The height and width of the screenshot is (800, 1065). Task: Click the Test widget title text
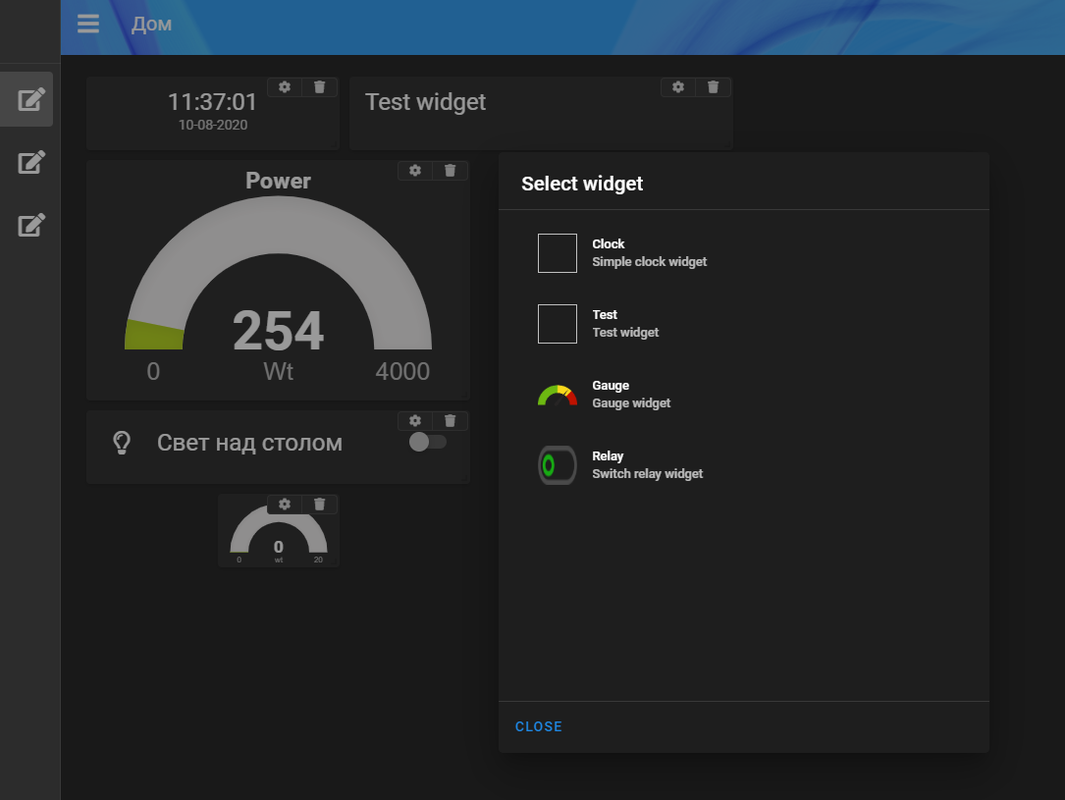click(425, 102)
